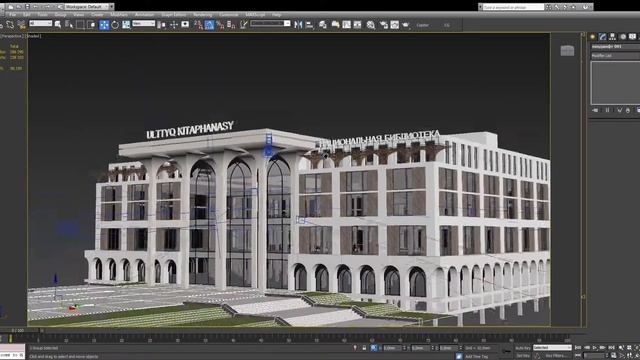Click the Create tab in command panel

click(x=593, y=36)
